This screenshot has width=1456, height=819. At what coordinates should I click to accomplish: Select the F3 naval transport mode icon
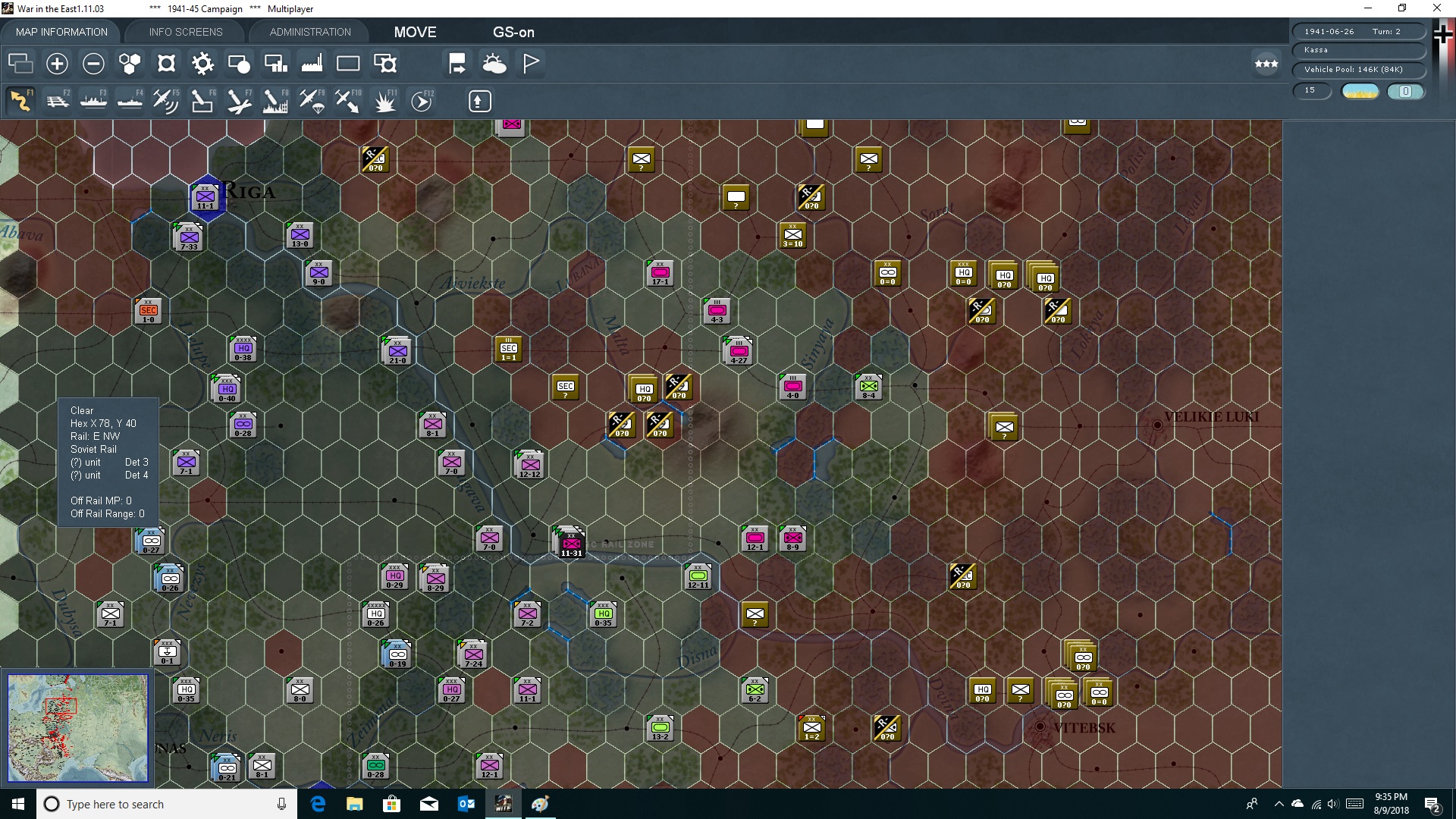tap(93, 101)
